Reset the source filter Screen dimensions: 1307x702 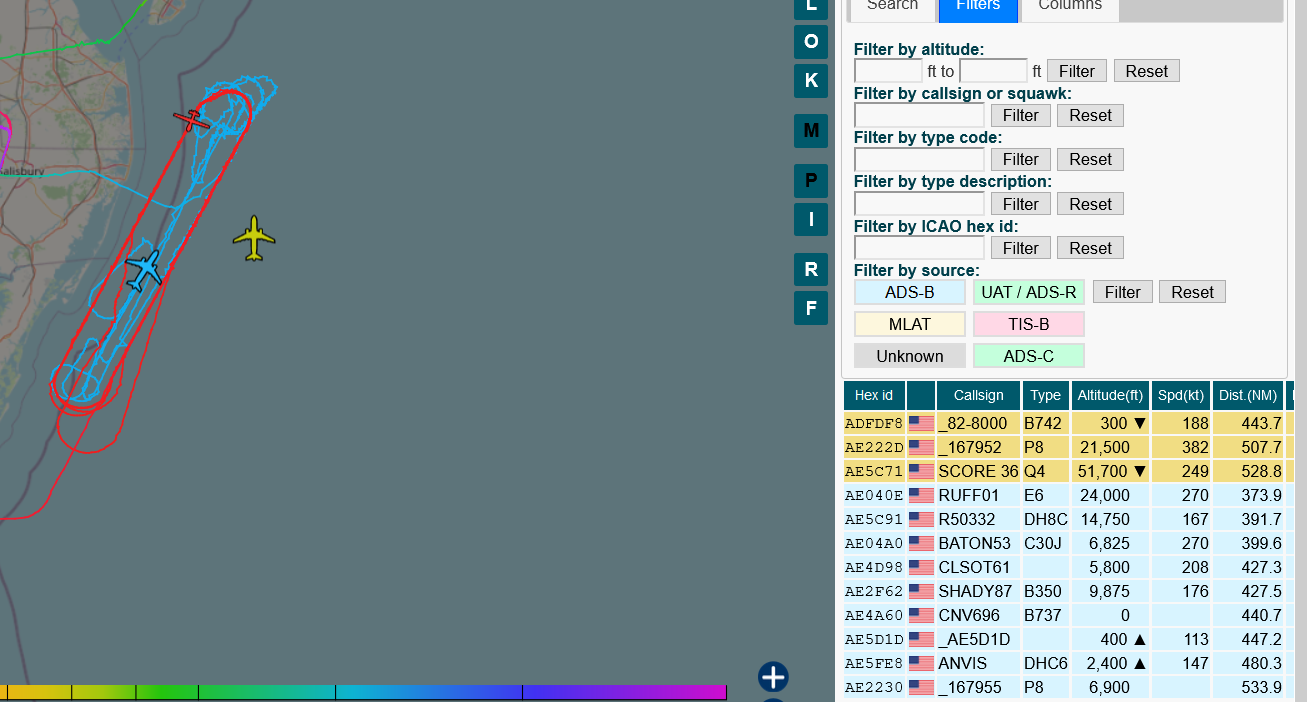tap(1193, 292)
